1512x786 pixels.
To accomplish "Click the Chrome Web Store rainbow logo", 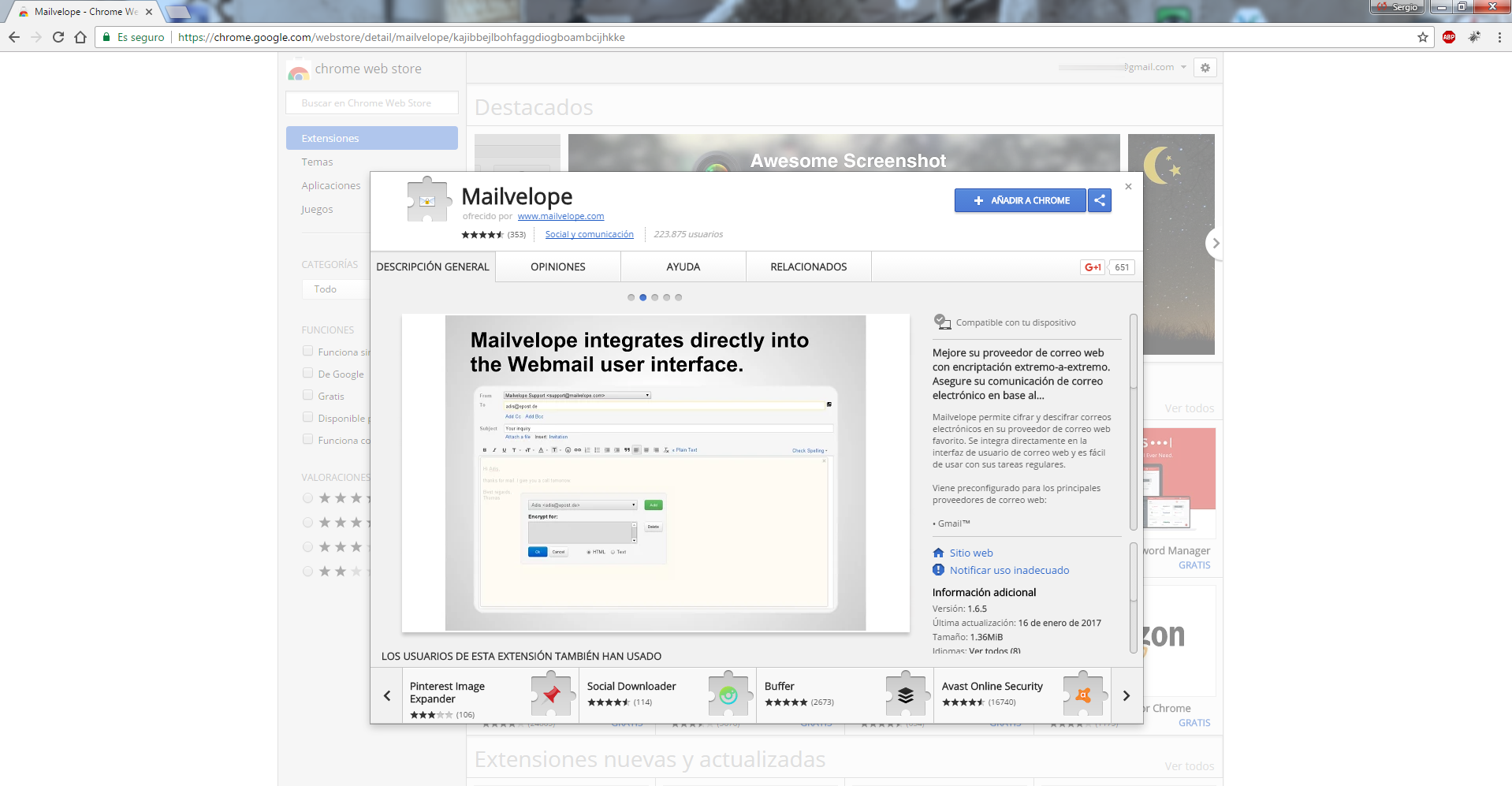I will click(298, 70).
